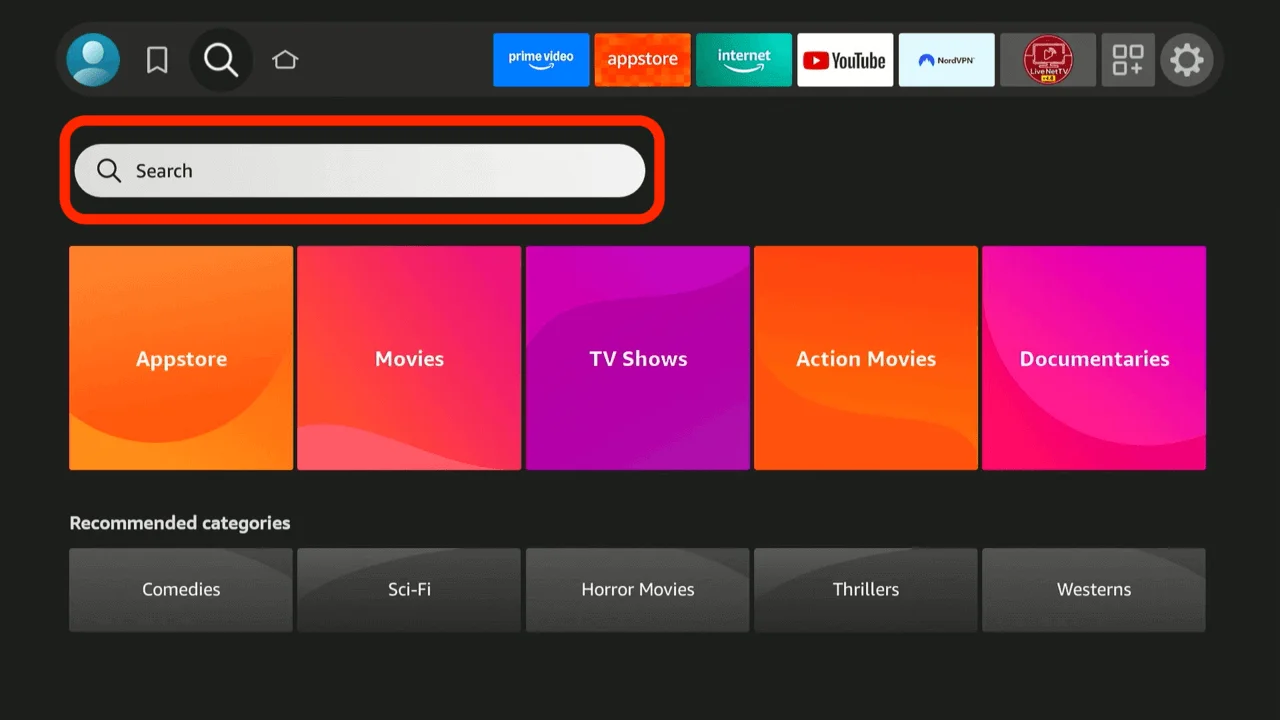The height and width of the screenshot is (720, 1280).
Task: Open the TV Shows category tile
Action: tap(637, 358)
